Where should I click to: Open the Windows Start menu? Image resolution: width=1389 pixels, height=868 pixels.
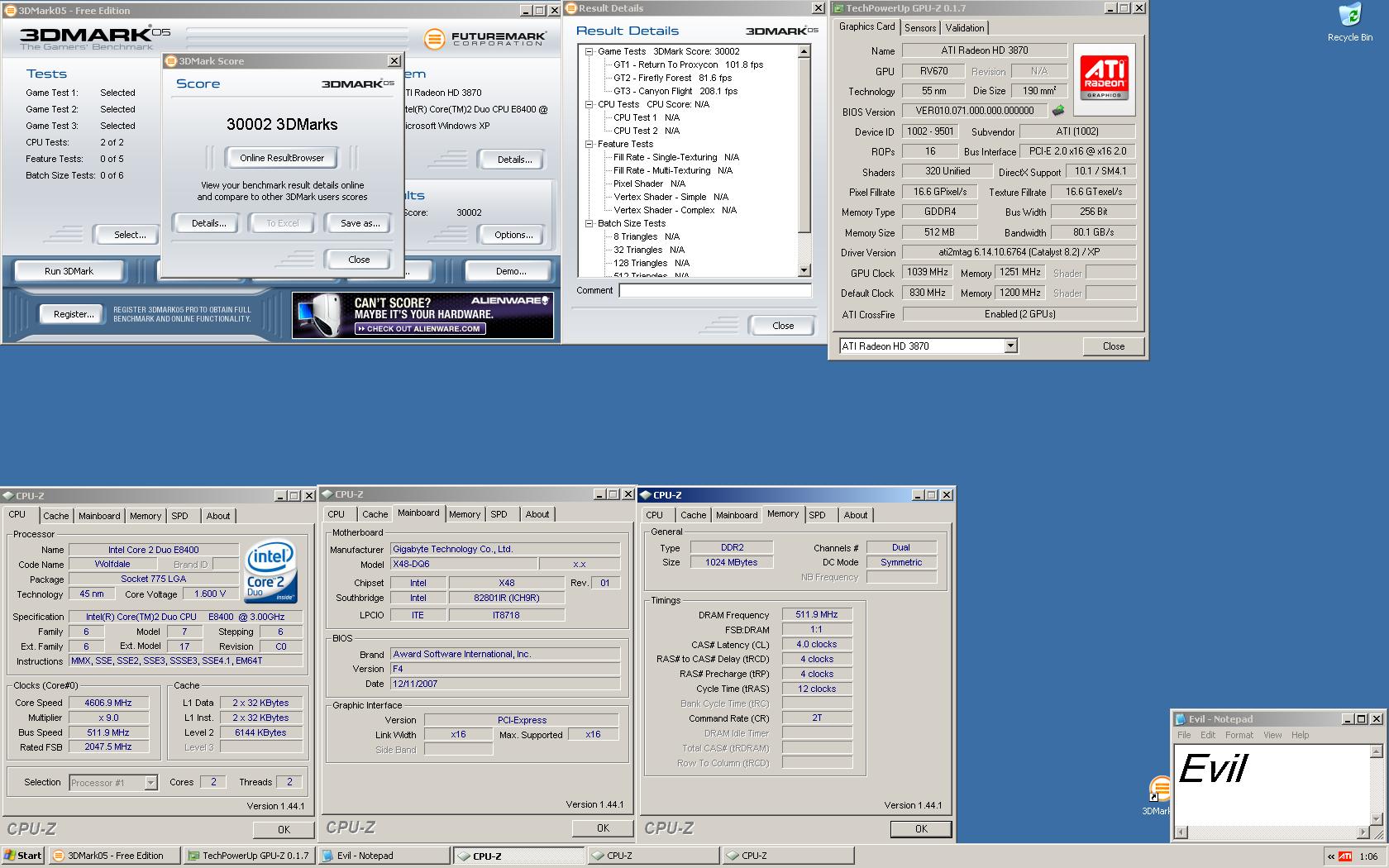pyautogui.click(x=23, y=856)
